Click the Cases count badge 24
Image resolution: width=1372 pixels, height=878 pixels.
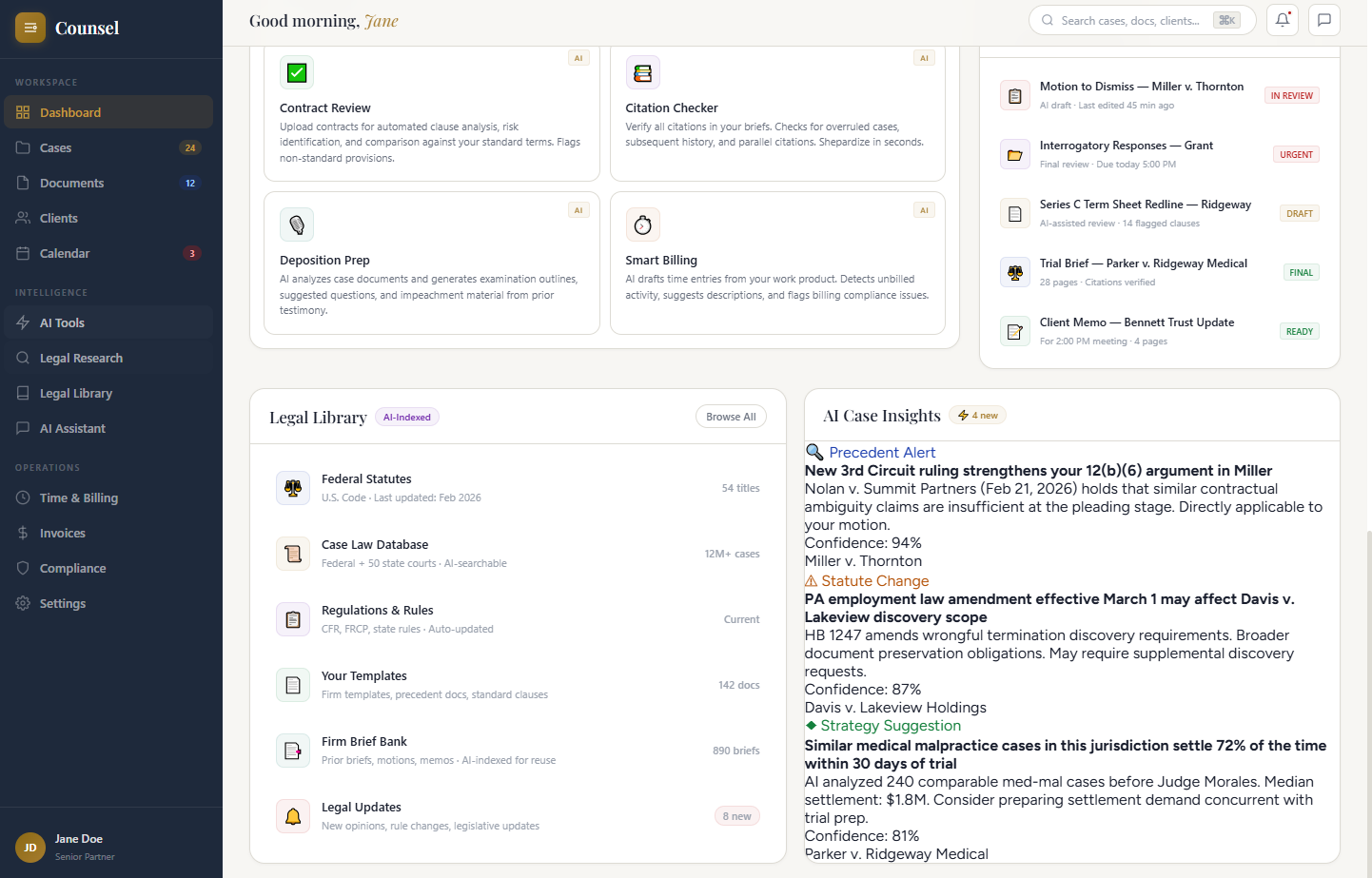(190, 147)
